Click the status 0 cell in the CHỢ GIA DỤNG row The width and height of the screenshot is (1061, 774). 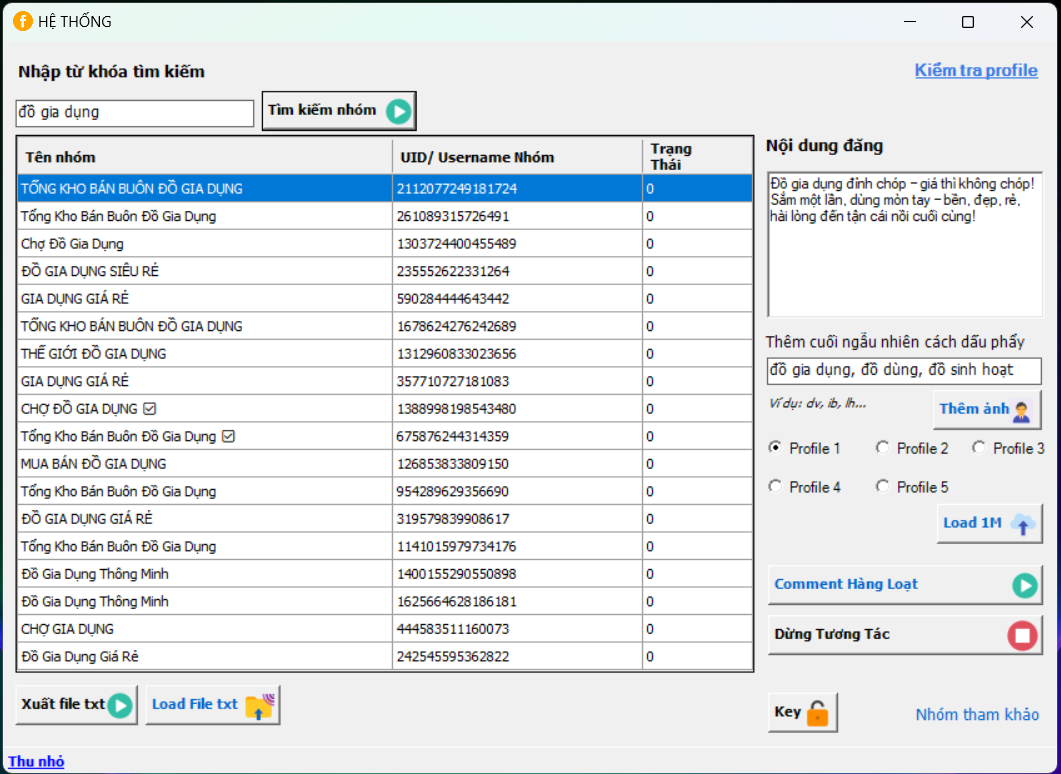coord(697,629)
